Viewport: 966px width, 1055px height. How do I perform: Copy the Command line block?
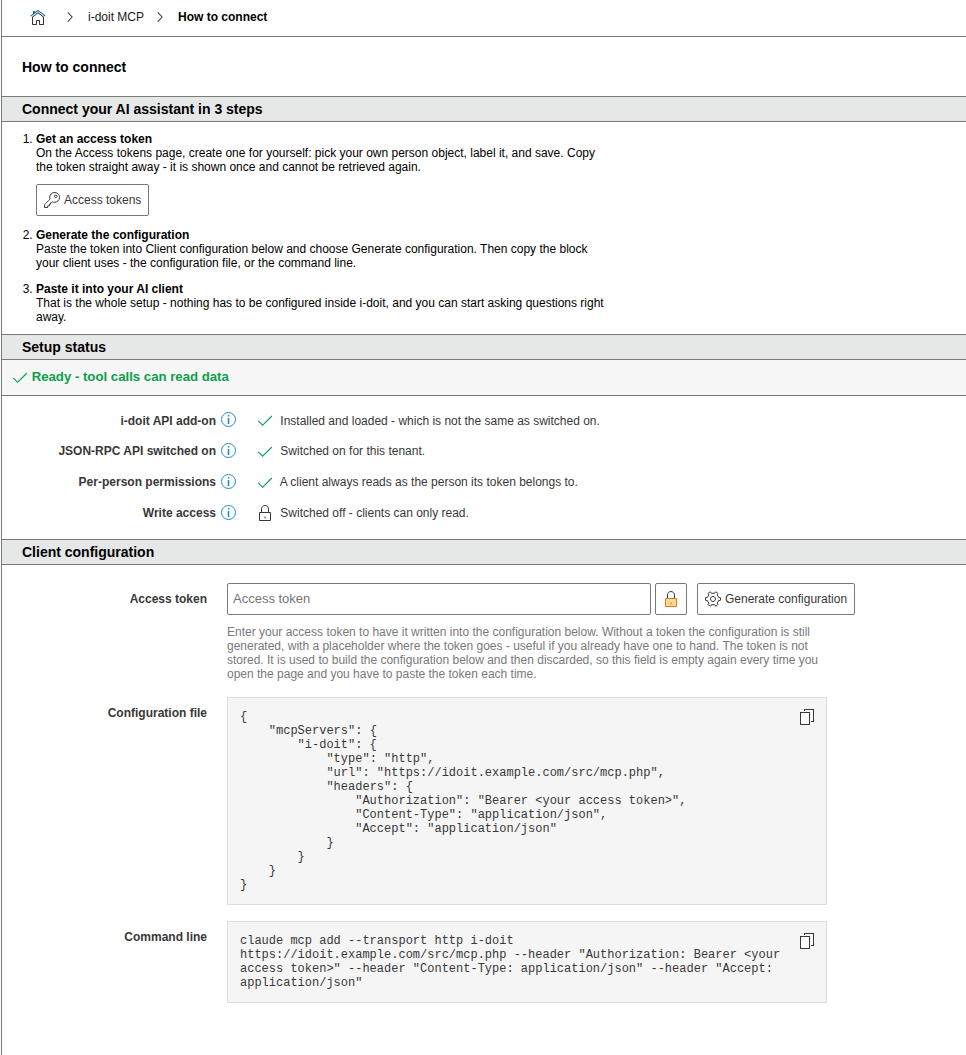pyautogui.click(x=807, y=941)
